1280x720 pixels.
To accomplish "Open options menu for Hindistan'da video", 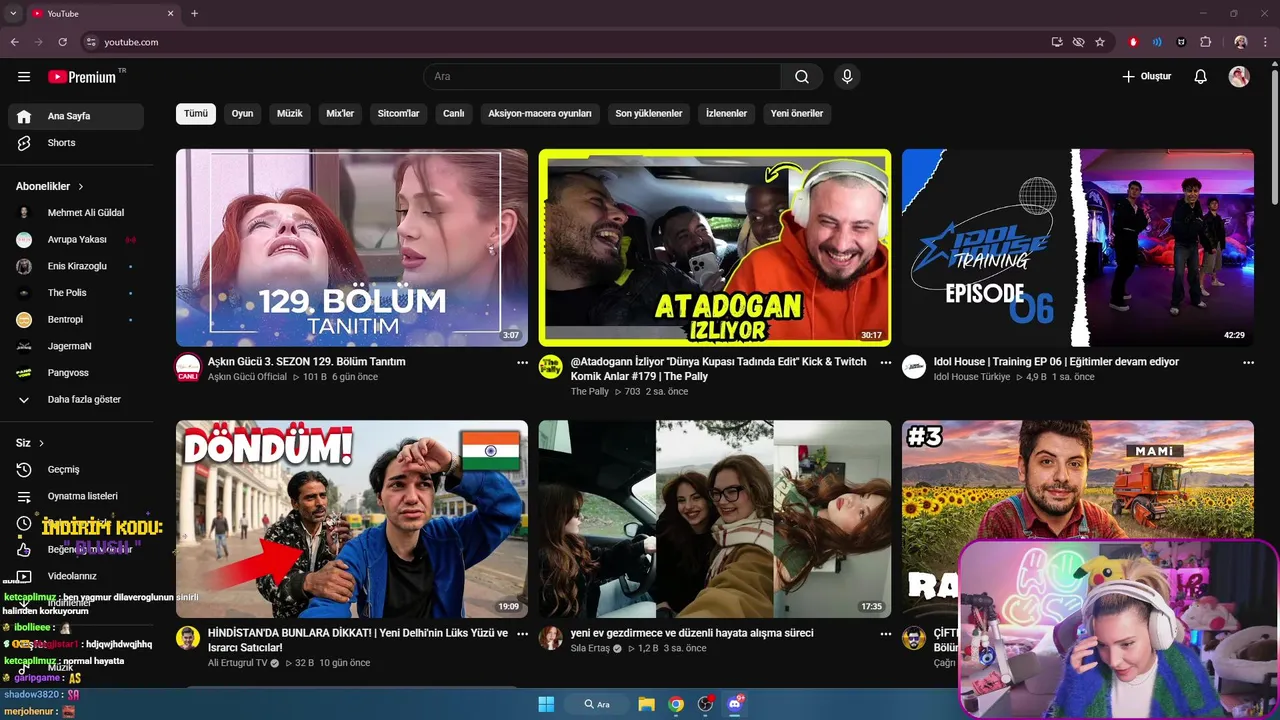I will [522, 634].
